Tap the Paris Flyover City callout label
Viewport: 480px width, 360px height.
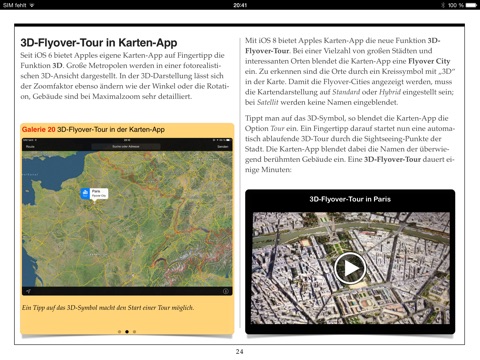tap(99, 193)
